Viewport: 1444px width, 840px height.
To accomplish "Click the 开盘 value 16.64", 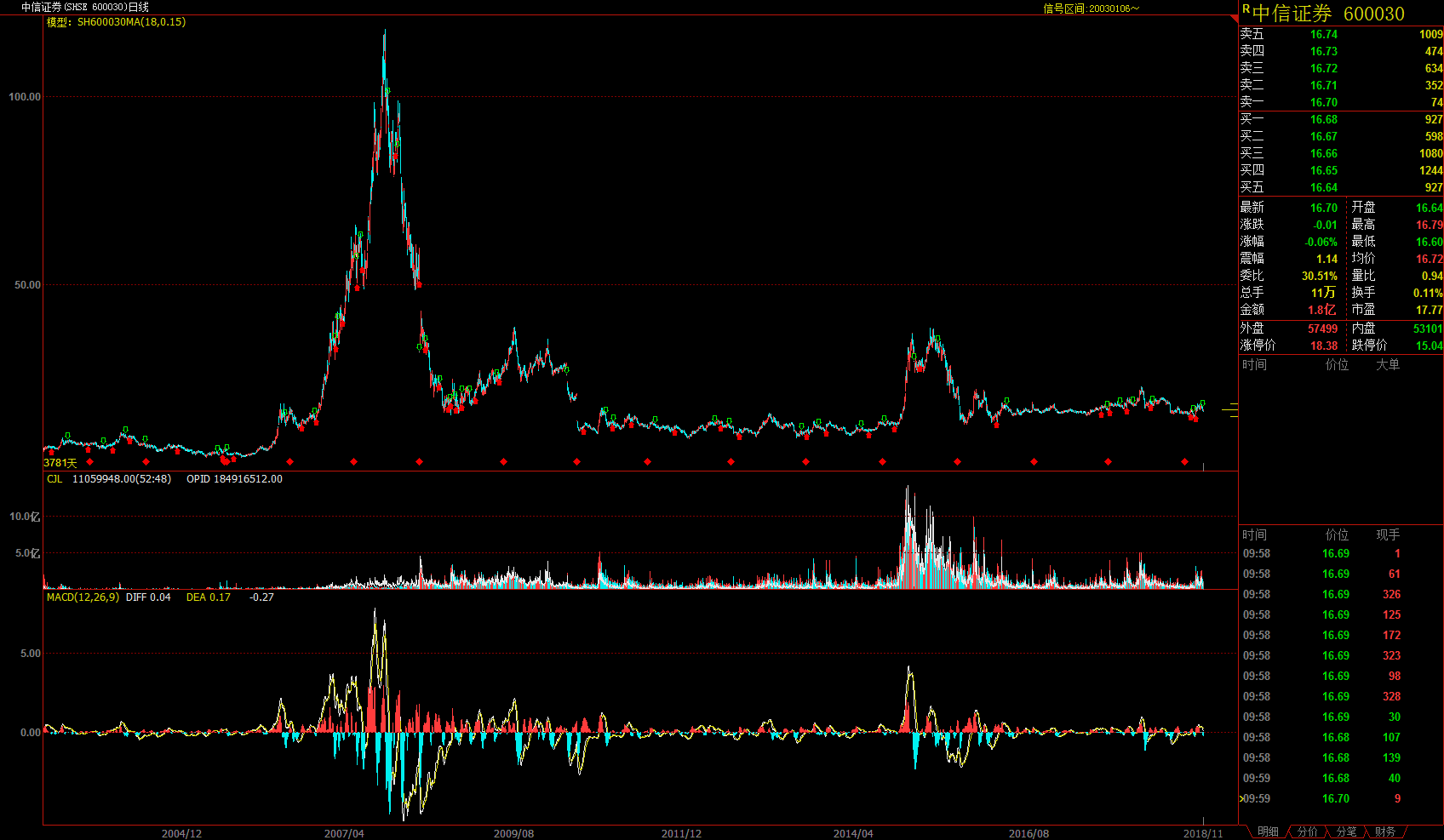I will 1430,208.
